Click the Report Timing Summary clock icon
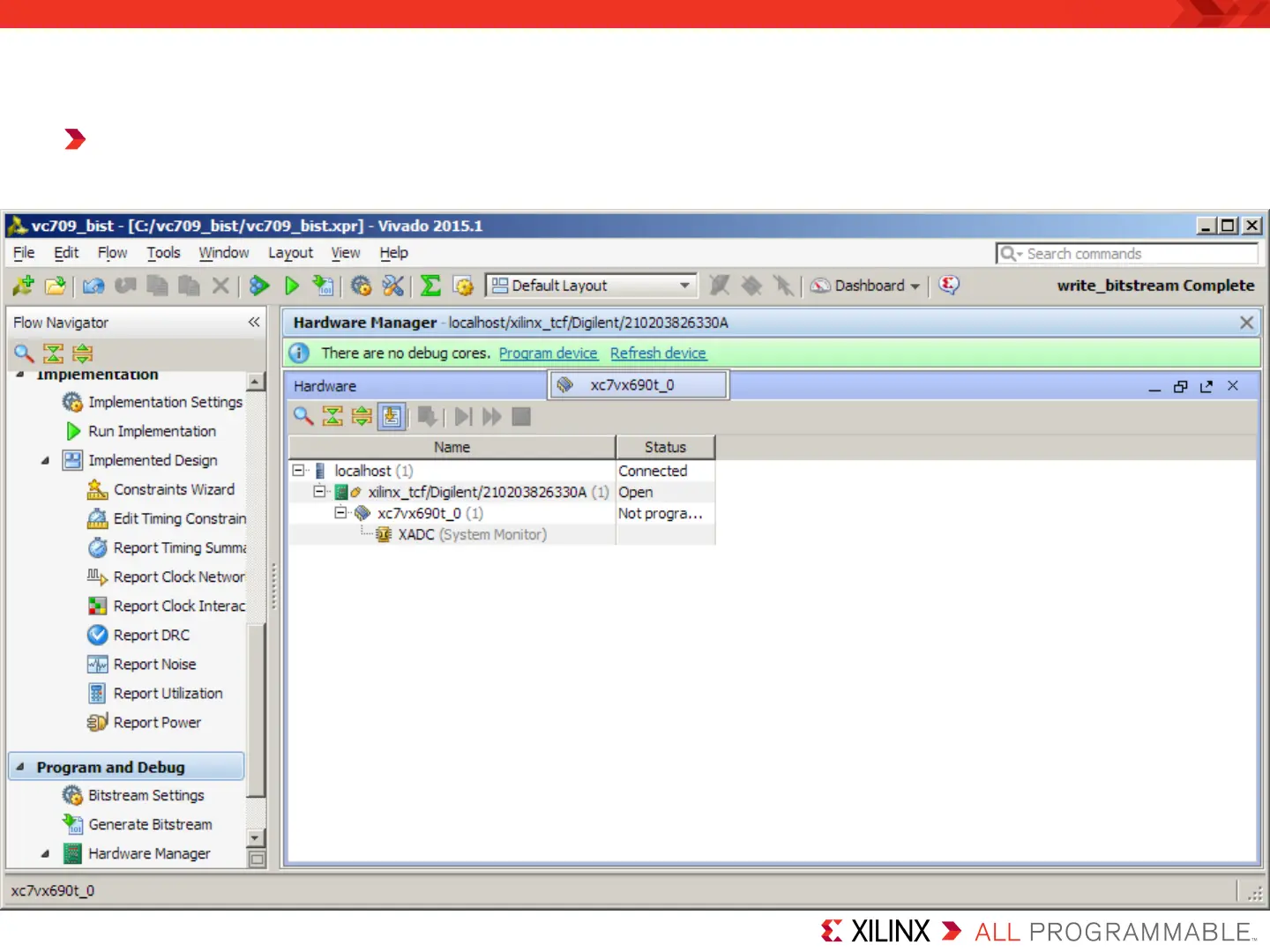 (x=97, y=547)
